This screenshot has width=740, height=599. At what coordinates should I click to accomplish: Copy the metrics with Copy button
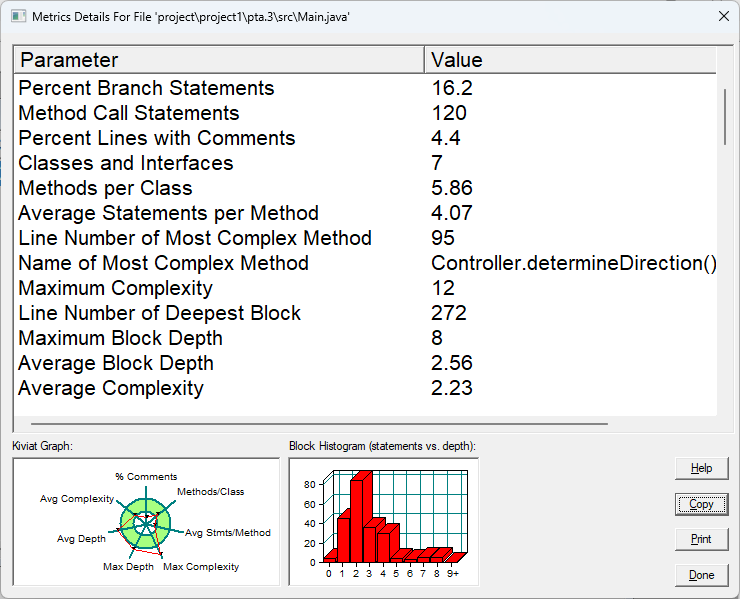coord(701,504)
